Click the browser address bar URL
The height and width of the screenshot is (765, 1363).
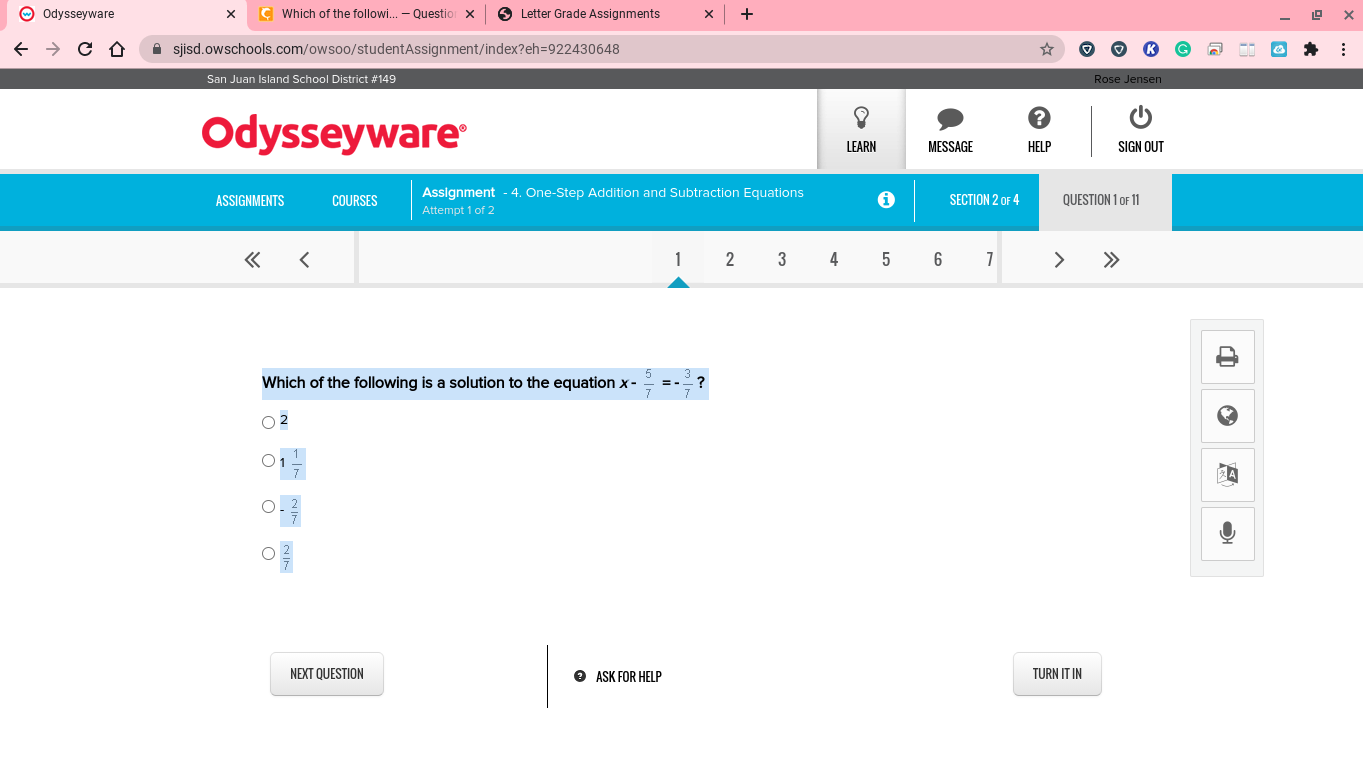click(x=396, y=49)
